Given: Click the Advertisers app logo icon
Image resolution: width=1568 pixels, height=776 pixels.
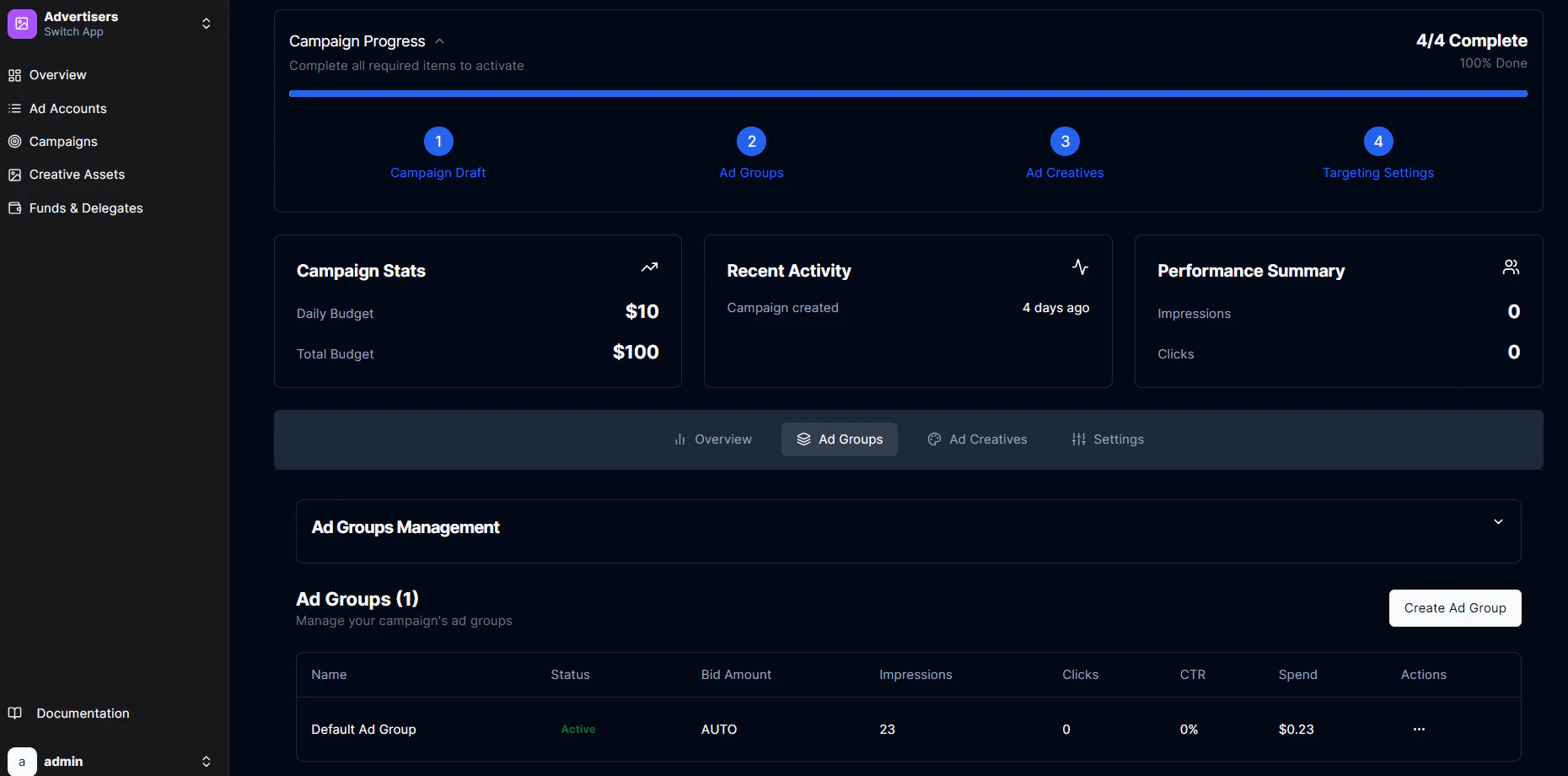Looking at the screenshot, I should pos(22,24).
